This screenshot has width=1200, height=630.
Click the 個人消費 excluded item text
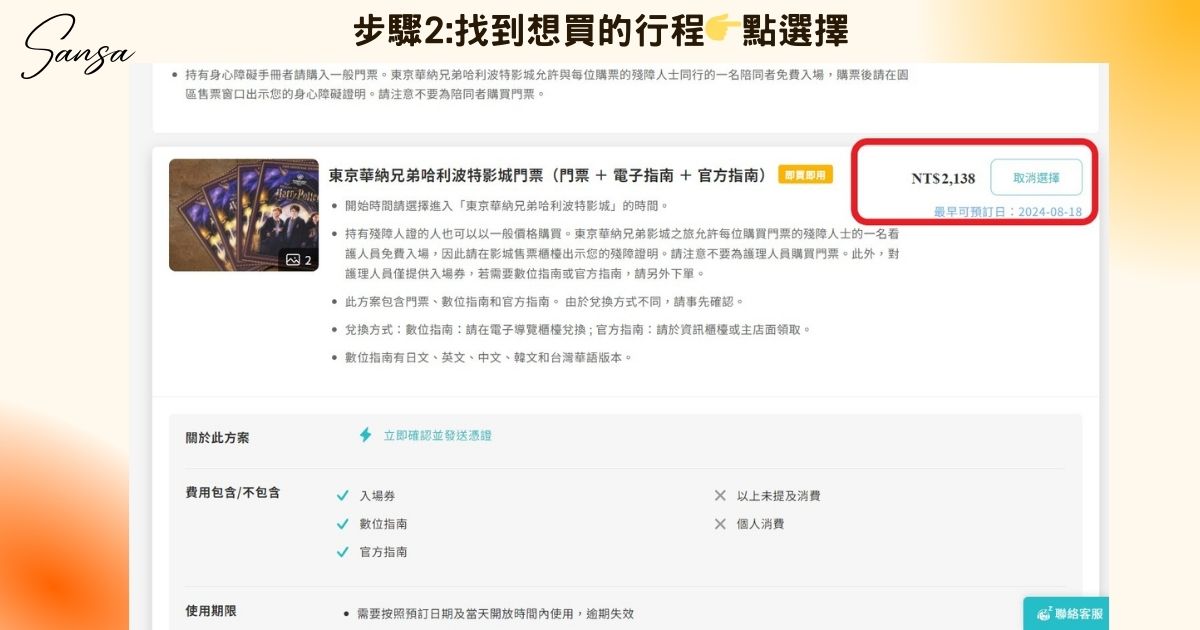click(760, 524)
